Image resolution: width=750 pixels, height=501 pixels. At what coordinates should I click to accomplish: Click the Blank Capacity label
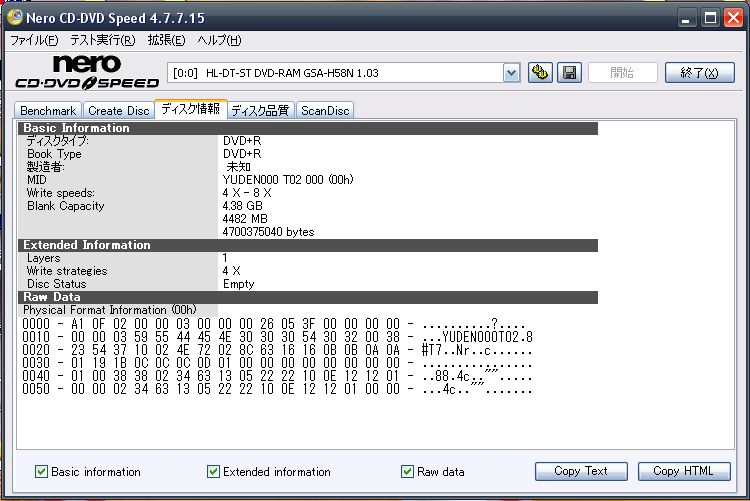point(66,206)
